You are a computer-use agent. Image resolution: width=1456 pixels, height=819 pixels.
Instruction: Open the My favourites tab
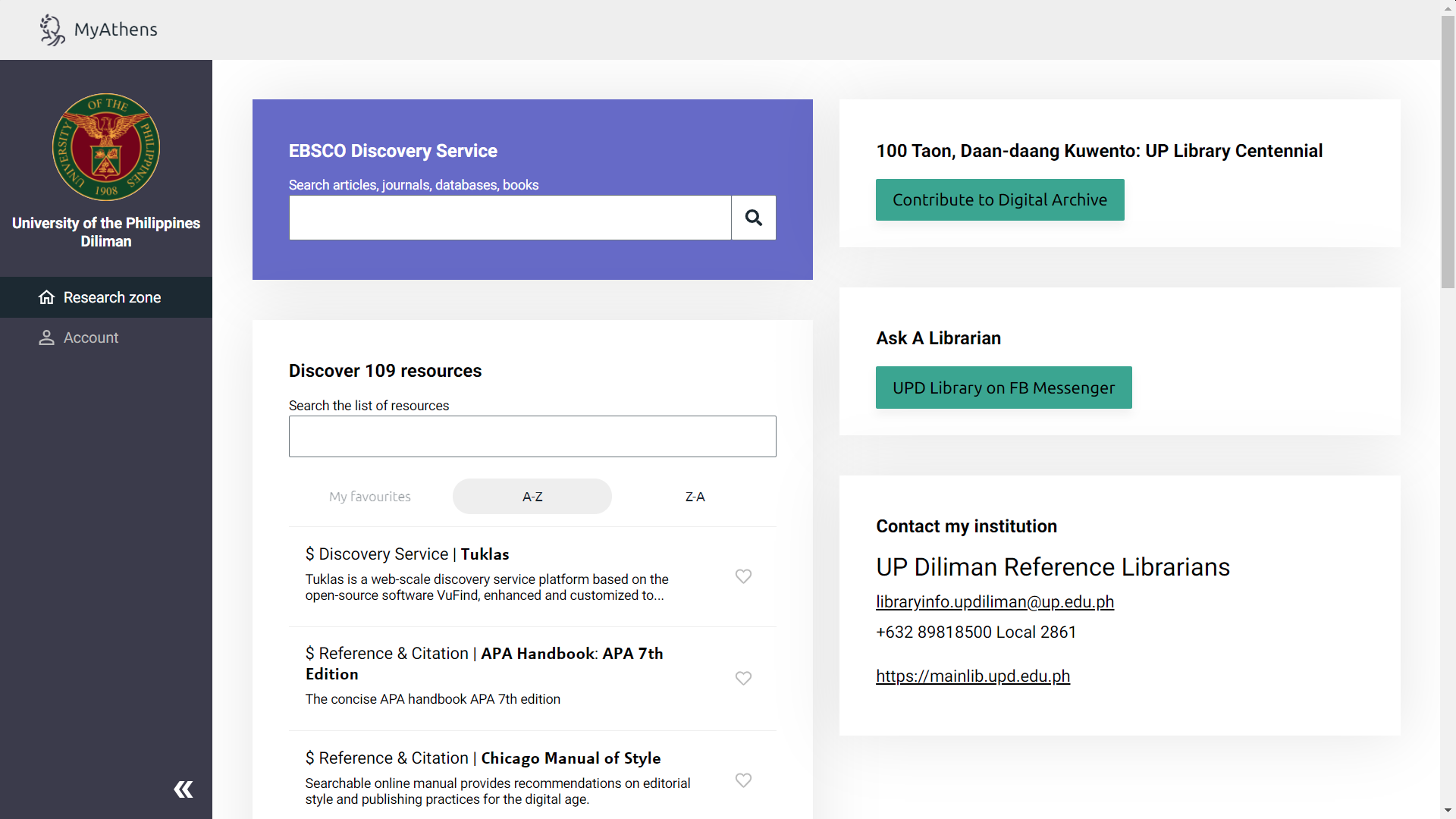click(369, 496)
